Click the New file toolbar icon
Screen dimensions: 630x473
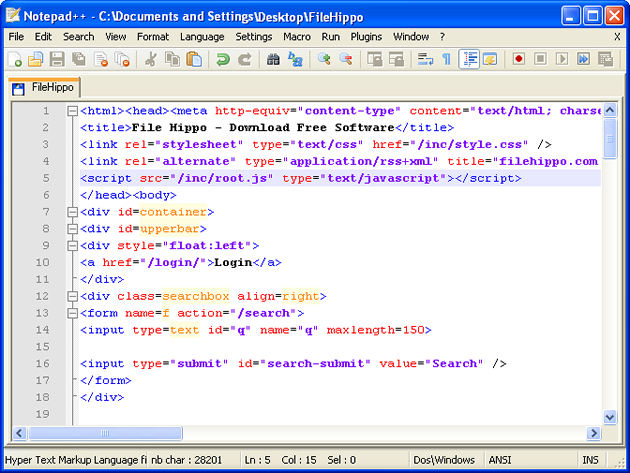(15, 60)
